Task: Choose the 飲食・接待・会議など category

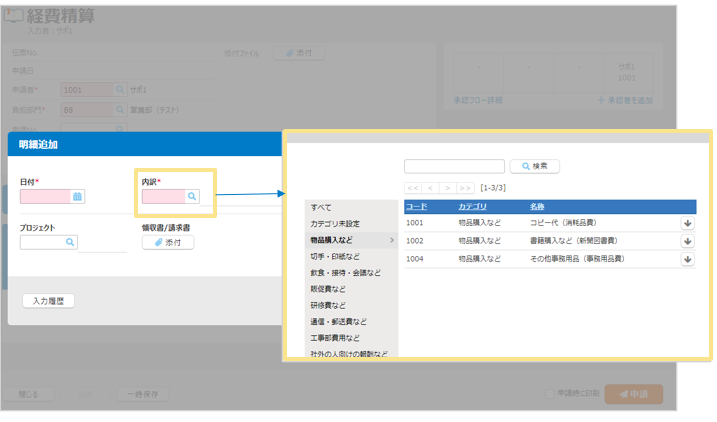Action: pos(345,272)
